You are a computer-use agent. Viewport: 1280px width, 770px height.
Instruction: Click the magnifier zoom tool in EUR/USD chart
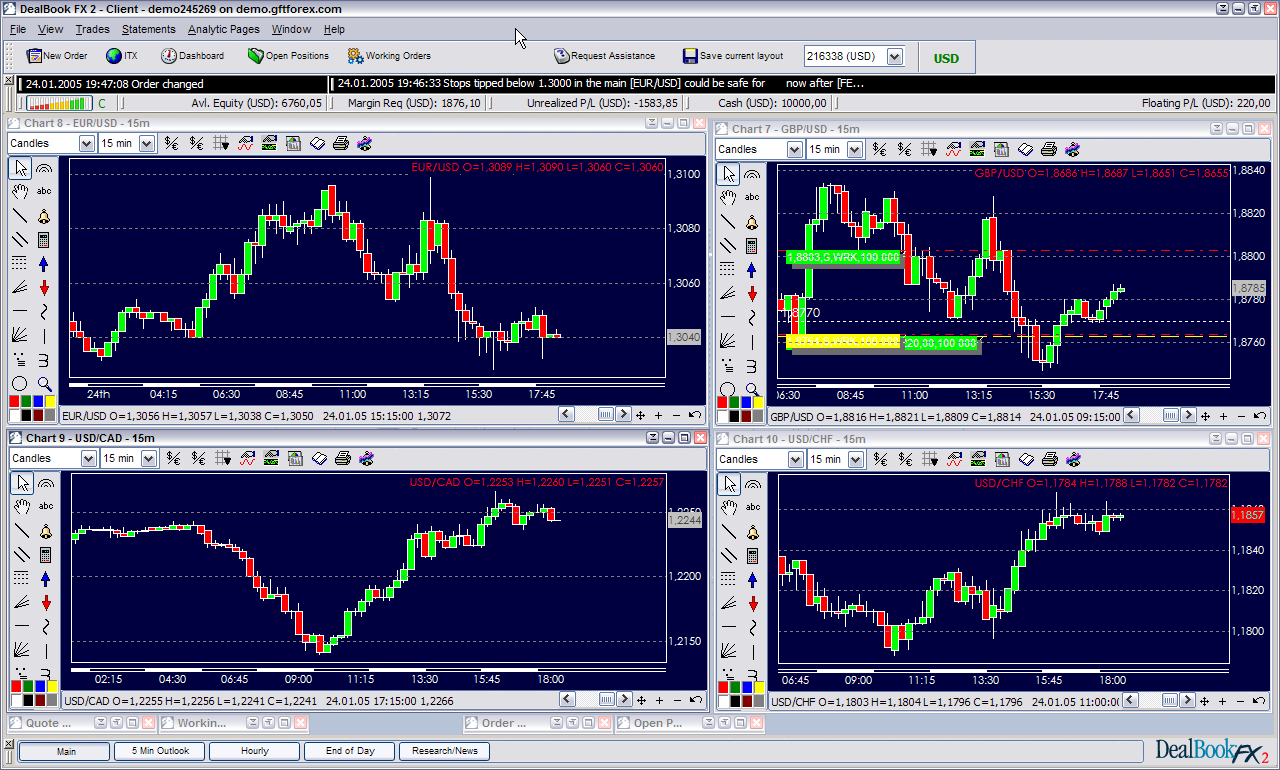pyautogui.click(x=44, y=384)
